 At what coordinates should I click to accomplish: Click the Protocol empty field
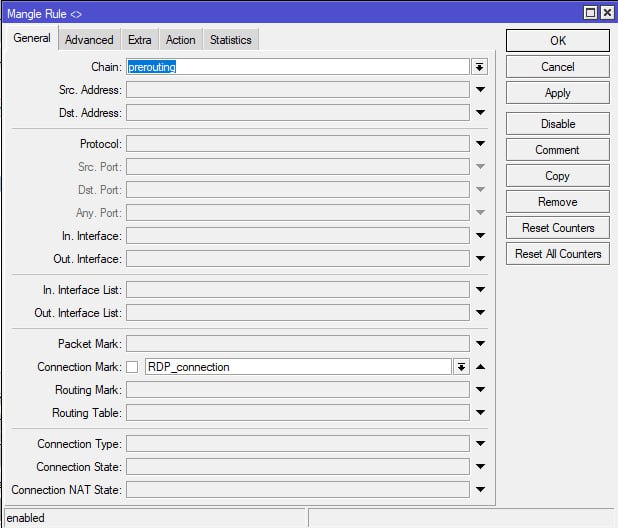[x=298, y=144]
